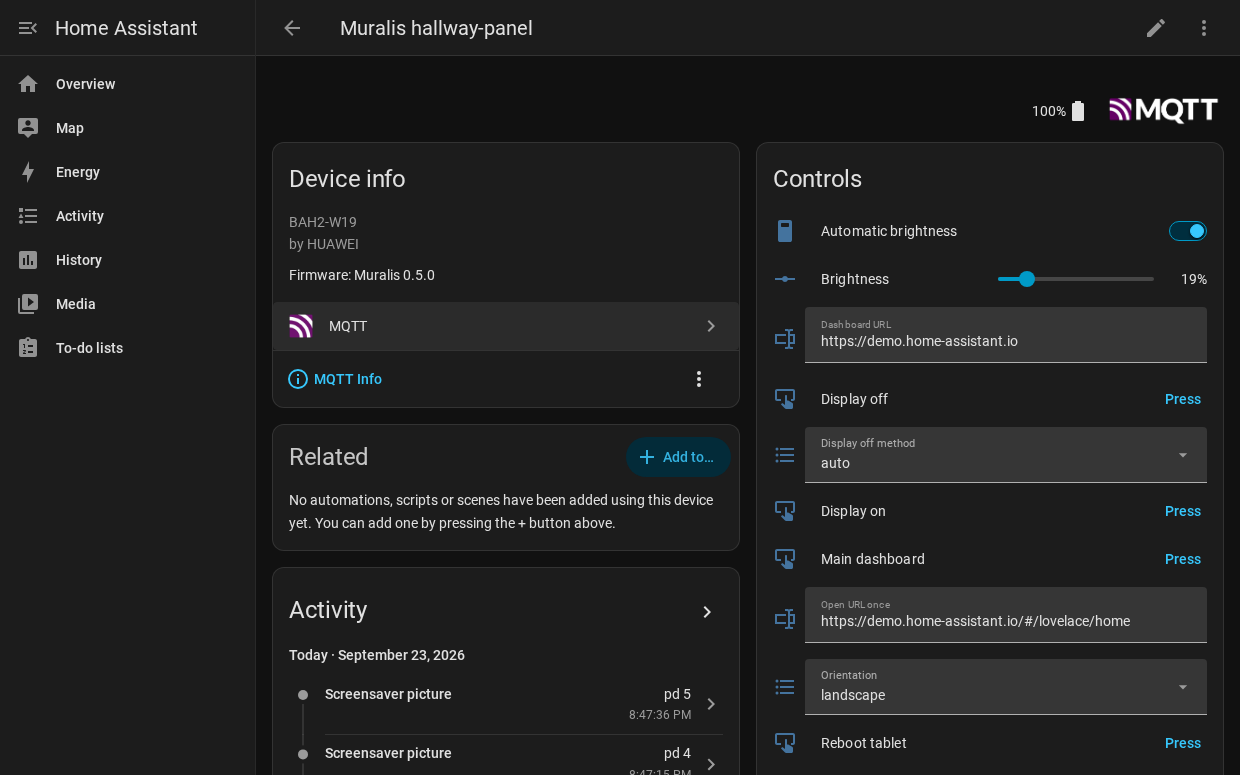Viewport: 1240px width, 775px height.
Task: Open Activity in the sidebar
Action: pyautogui.click(x=127, y=216)
